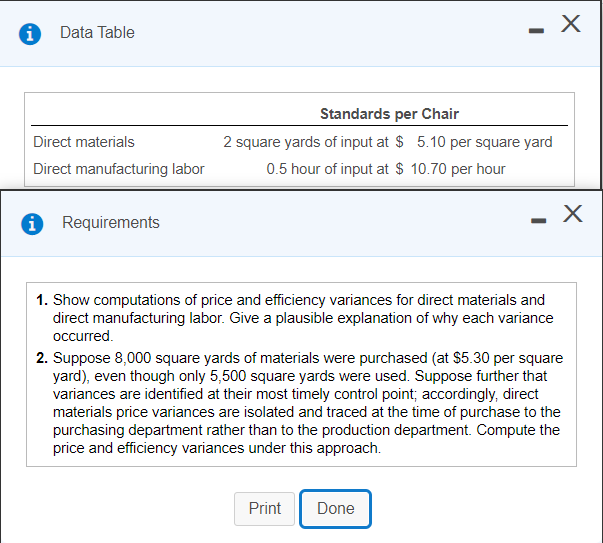Click the Requirements info icon
This screenshot has height=543, width=603.
click(33, 223)
